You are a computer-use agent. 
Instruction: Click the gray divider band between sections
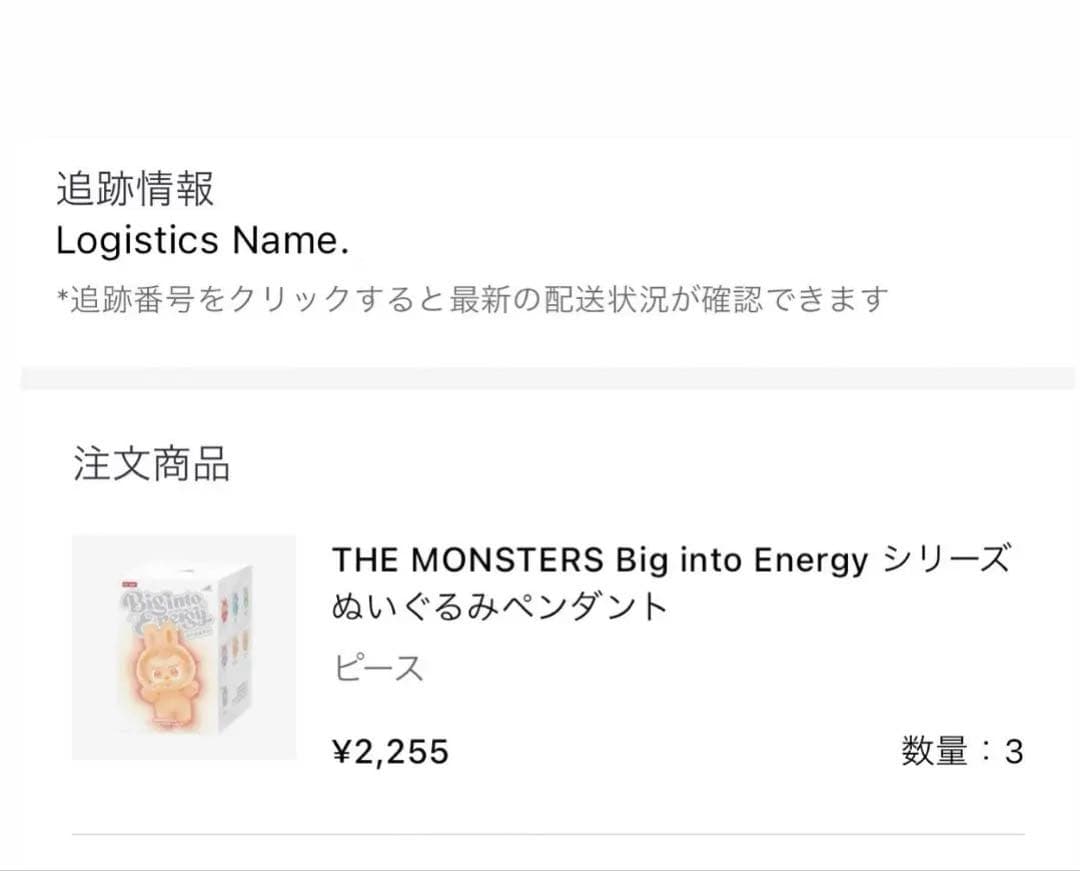click(548, 378)
